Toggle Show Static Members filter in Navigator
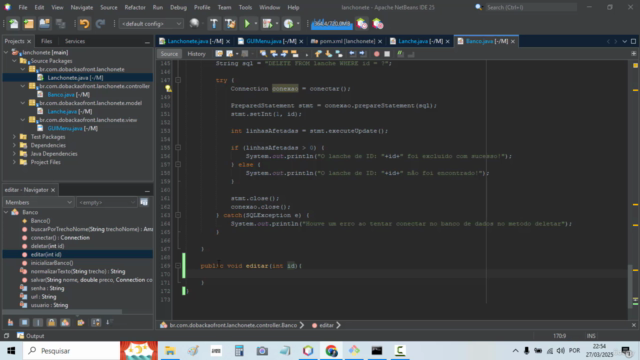 (38, 322)
